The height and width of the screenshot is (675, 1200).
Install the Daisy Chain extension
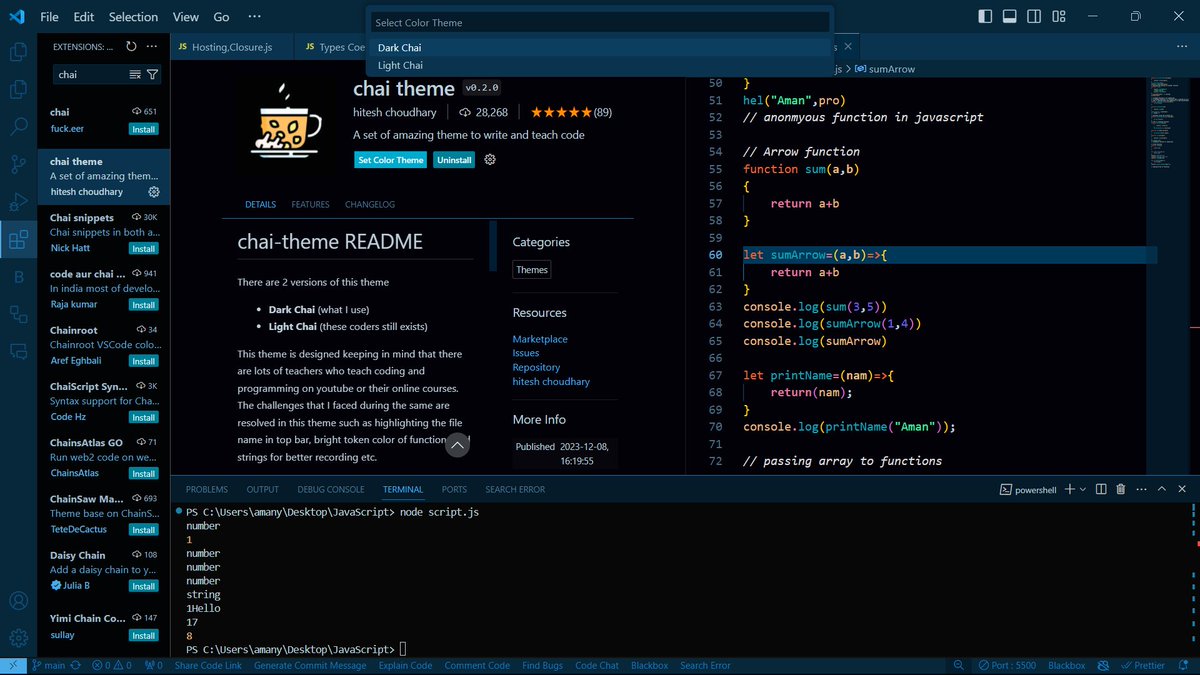(x=144, y=586)
